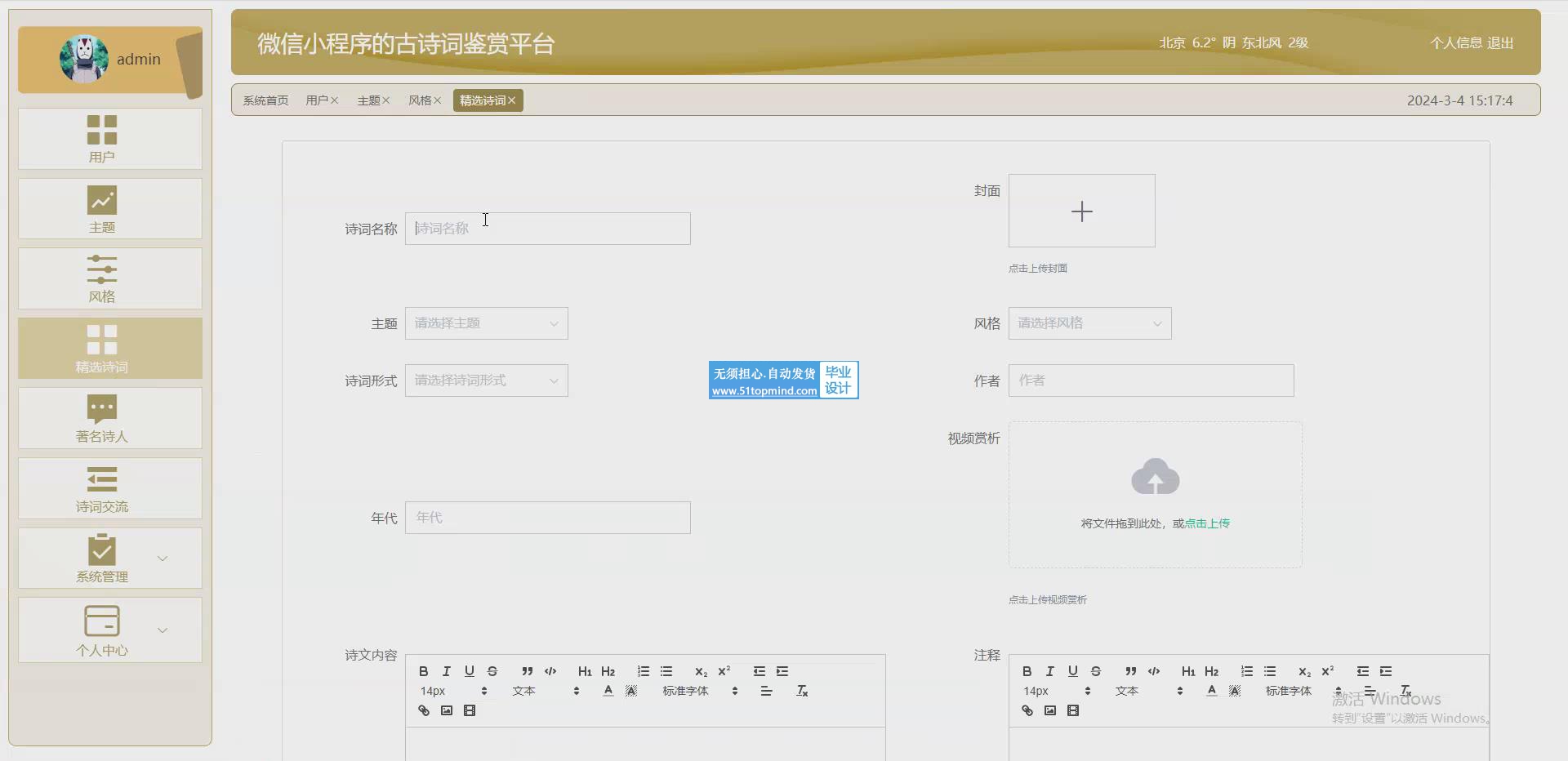1568x761 pixels.
Task: Close the 风格 tab
Action: [438, 100]
